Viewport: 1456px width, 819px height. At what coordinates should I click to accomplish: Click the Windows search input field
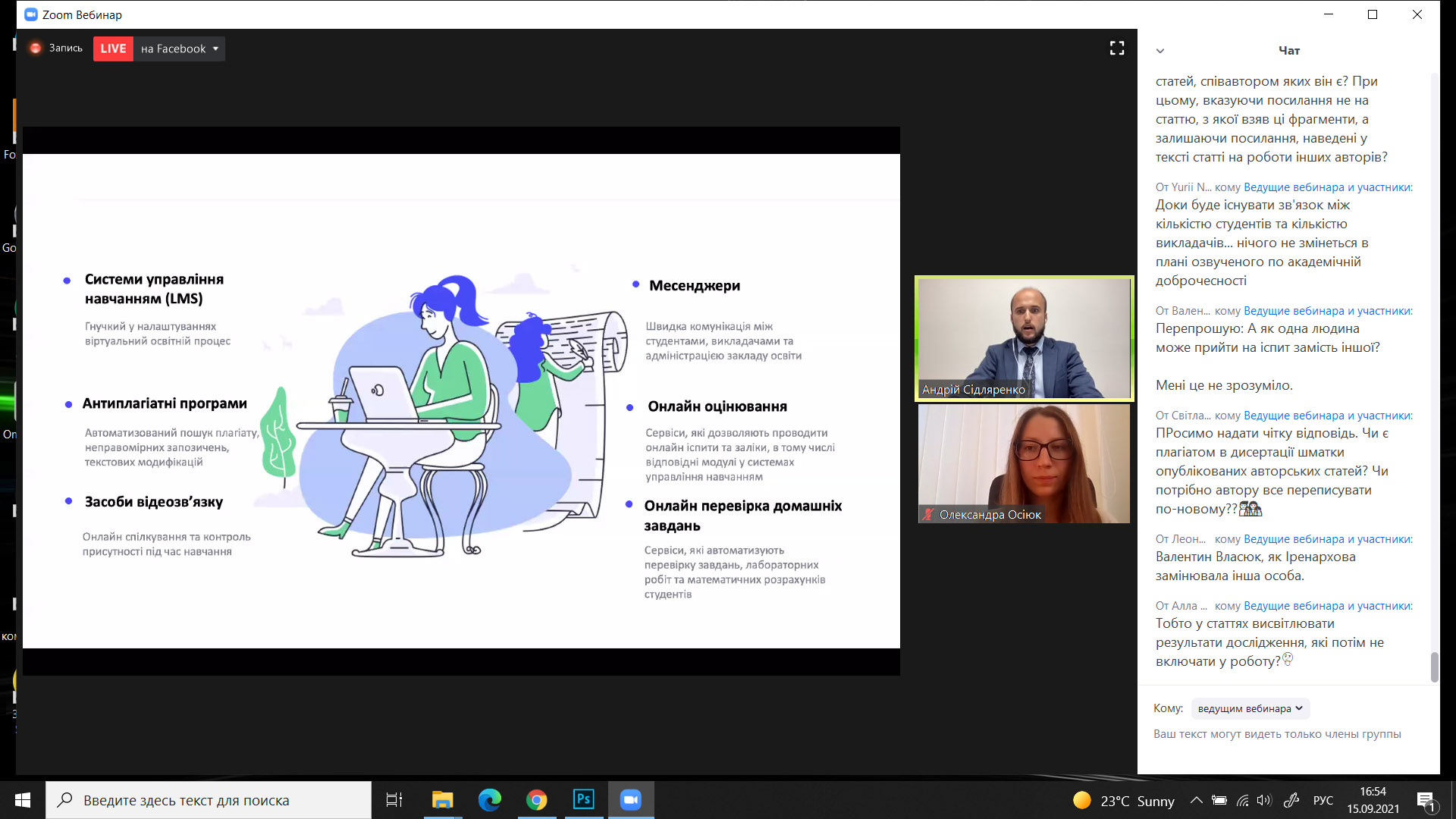coord(209,800)
